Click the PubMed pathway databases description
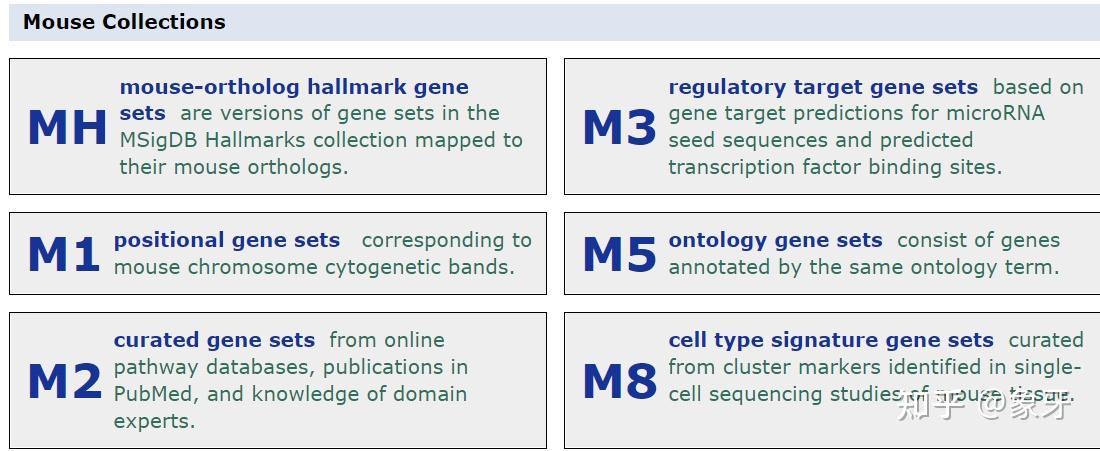Image resolution: width=1100 pixels, height=451 pixels. (290, 380)
